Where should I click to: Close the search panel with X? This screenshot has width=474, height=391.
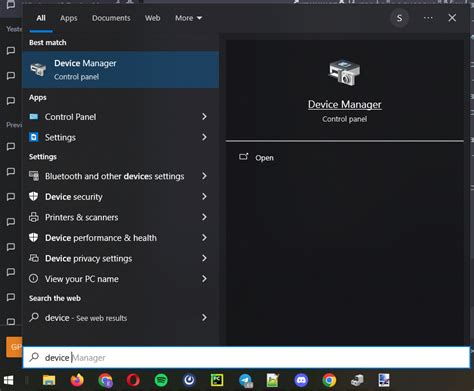tap(452, 18)
